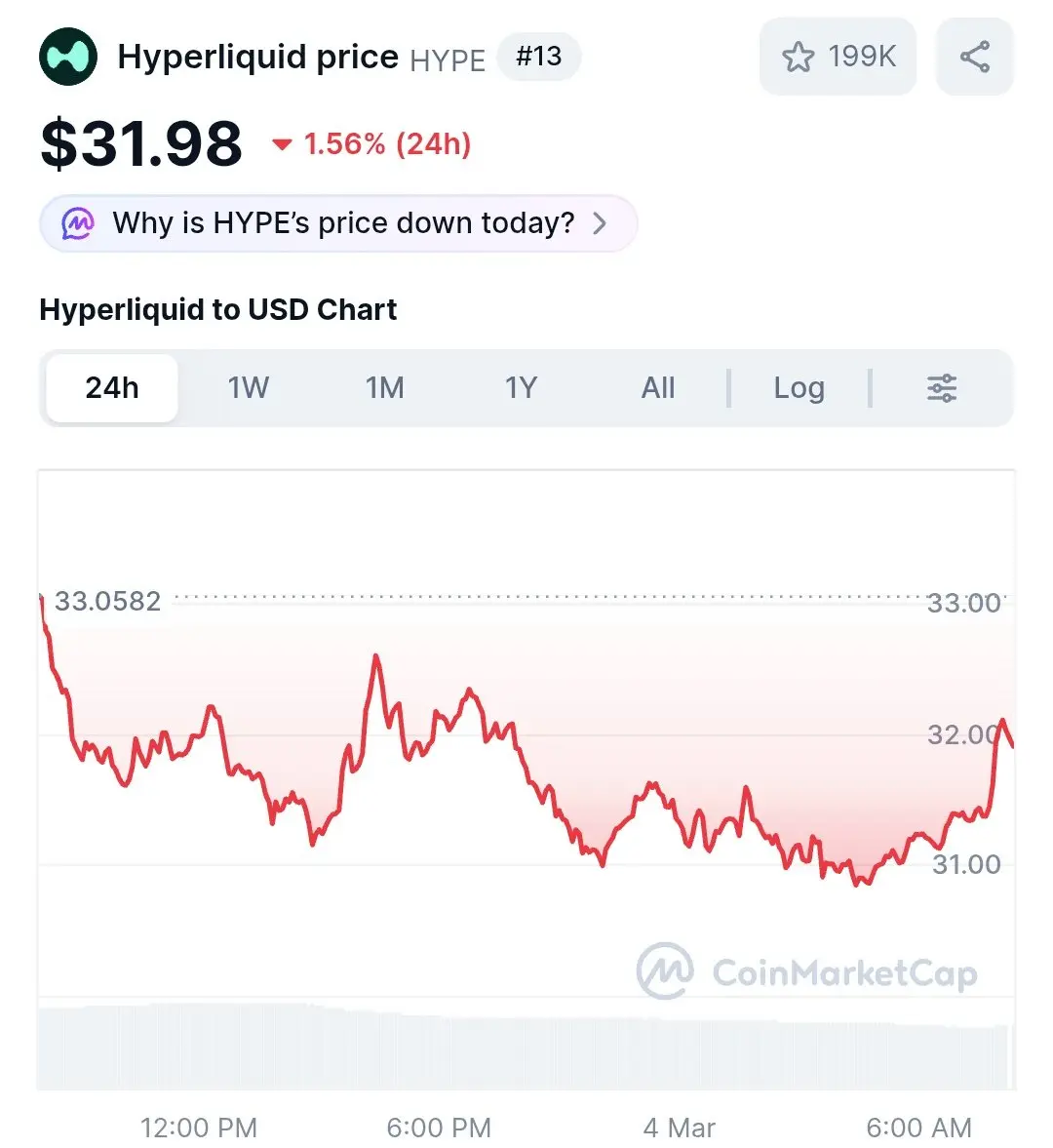Open 'Why is HYPE's price down today?'
Image resolution: width=1053 pixels, height=1148 pixels.
343,223
